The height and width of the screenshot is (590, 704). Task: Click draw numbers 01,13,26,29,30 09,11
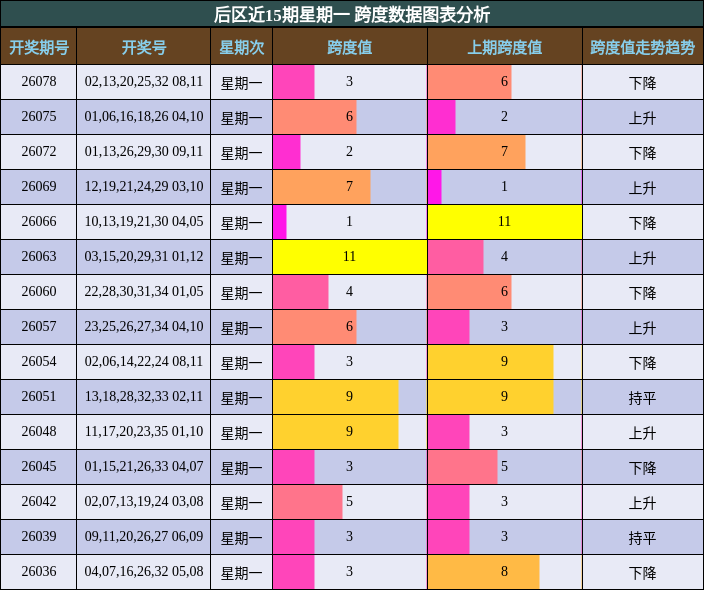(x=144, y=151)
